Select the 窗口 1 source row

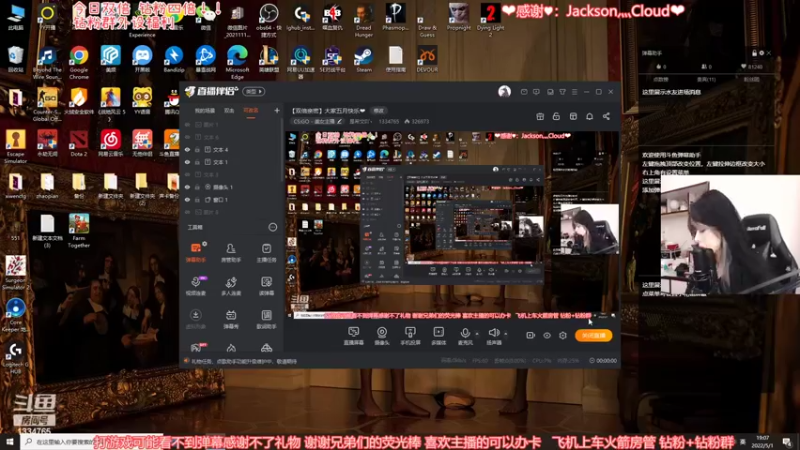coord(232,199)
